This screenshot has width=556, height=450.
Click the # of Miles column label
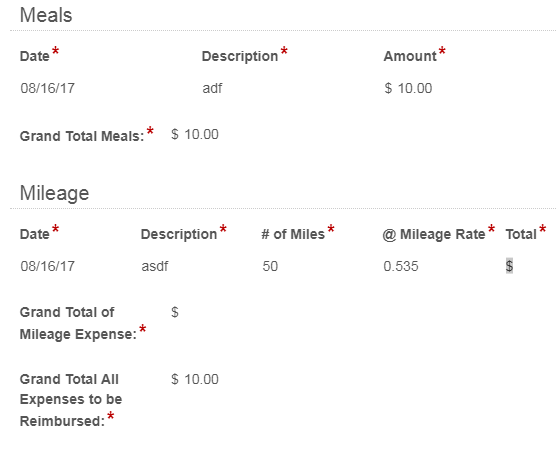[x=293, y=234]
